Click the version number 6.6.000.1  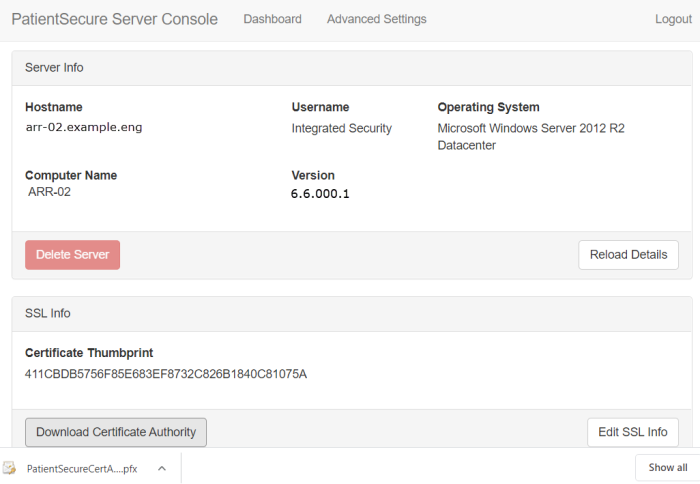(320, 194)
